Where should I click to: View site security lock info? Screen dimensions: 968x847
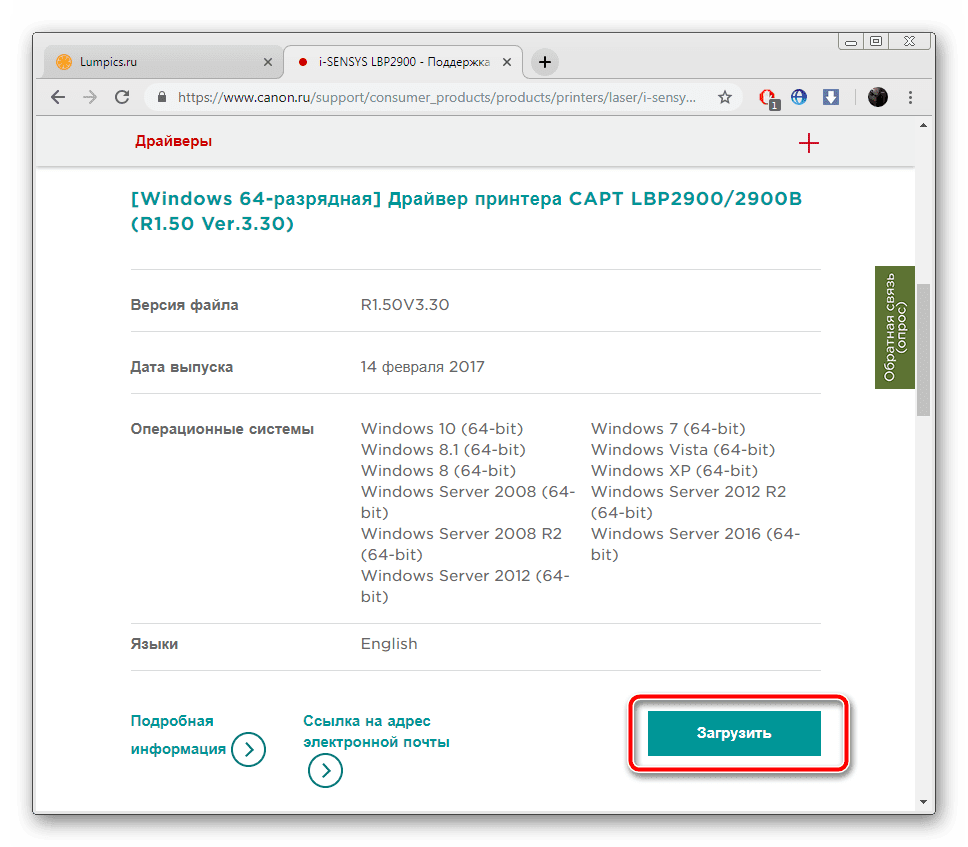162,97
